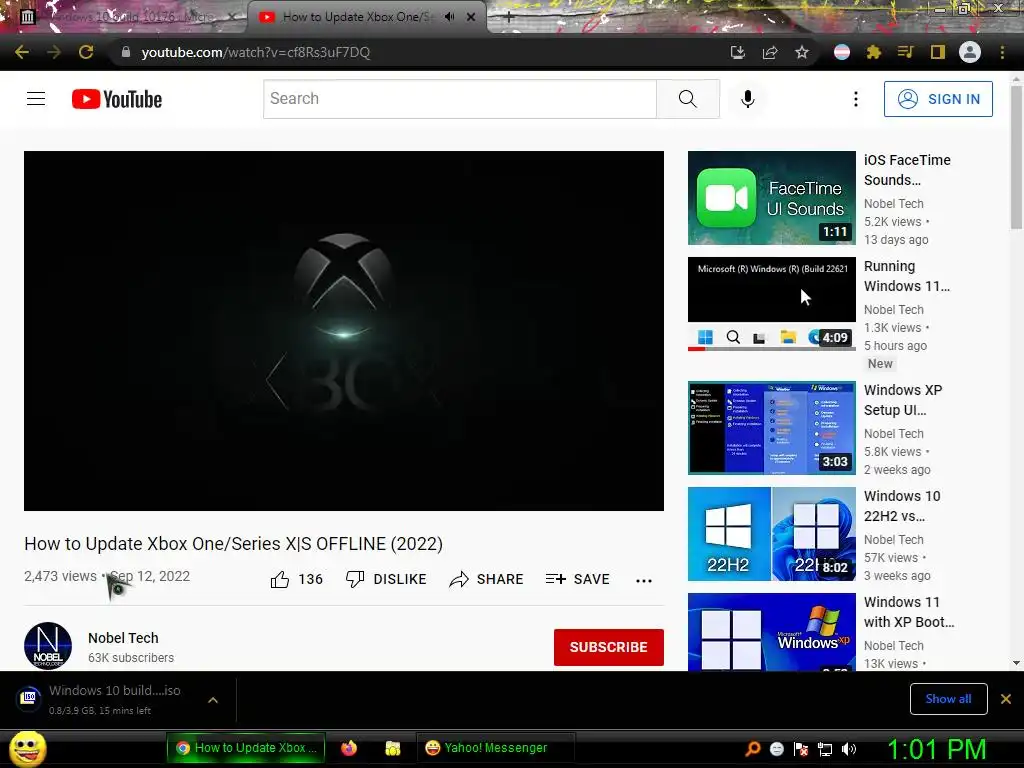The width and height of the screenshot is (1024, 768).
Task: Like the video with thumbs up
Action: click(296, 579)
